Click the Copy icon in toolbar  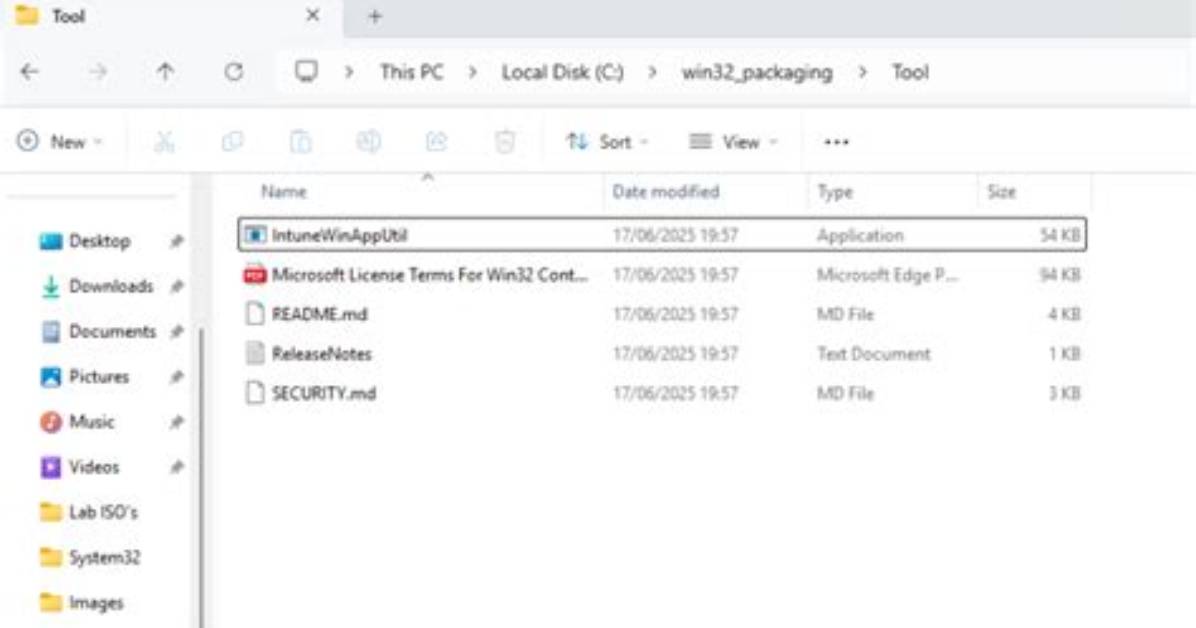tap(232, 142)
